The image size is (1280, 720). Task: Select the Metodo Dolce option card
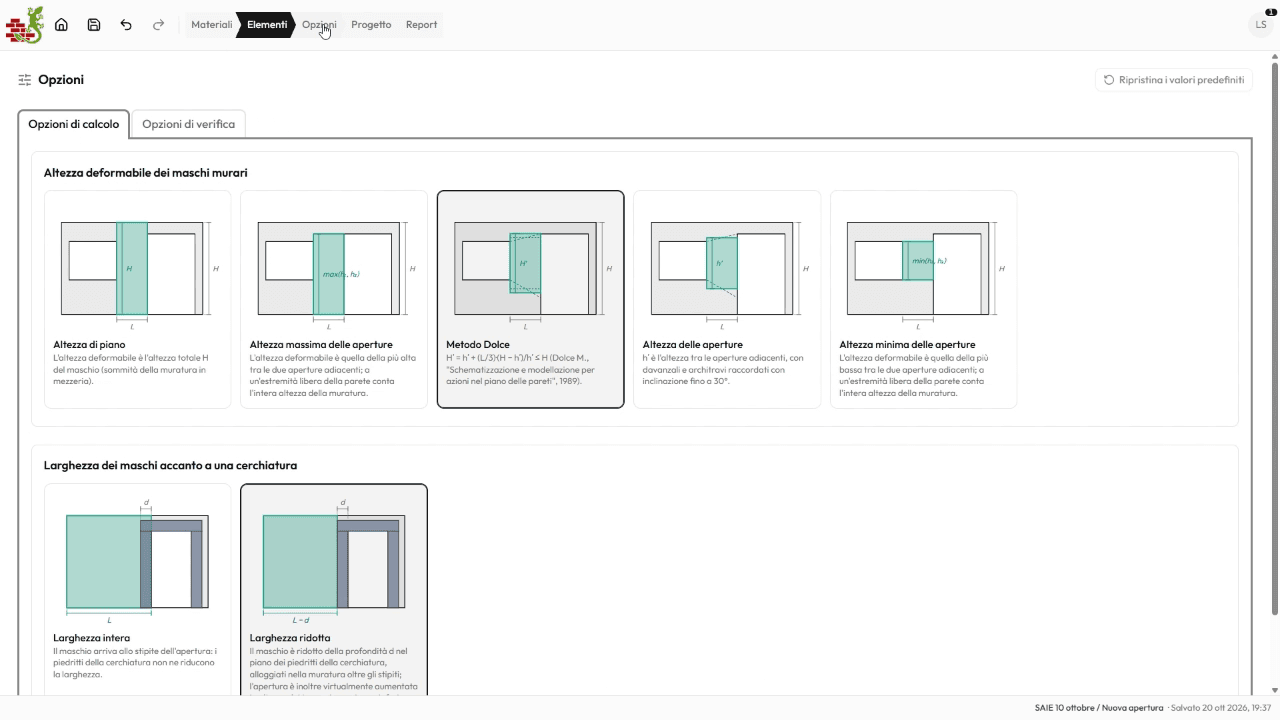pos(531,299)
